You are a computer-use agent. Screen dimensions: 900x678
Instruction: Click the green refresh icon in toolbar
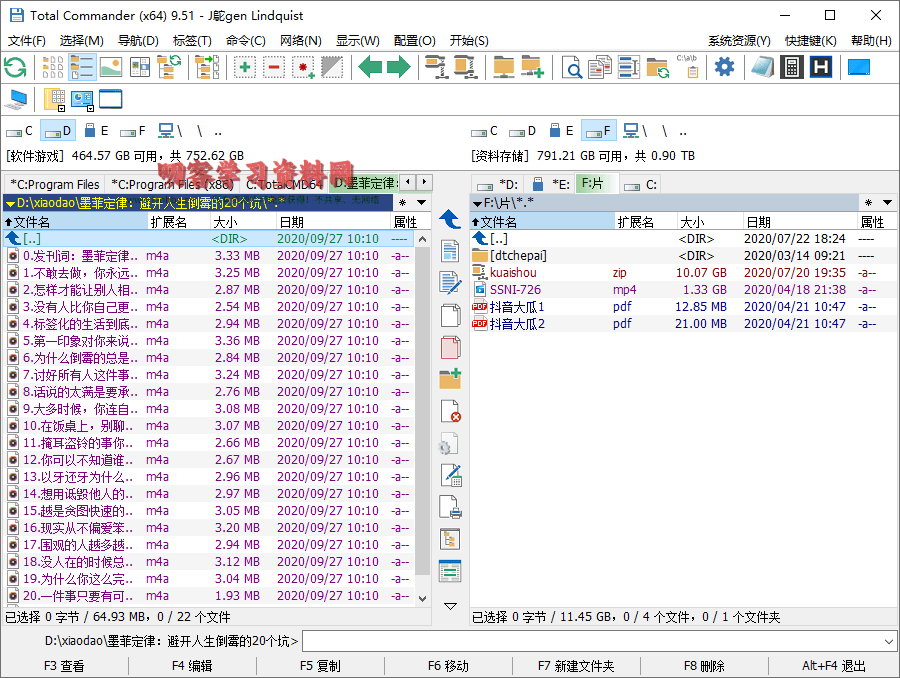(x=15, y=67)
